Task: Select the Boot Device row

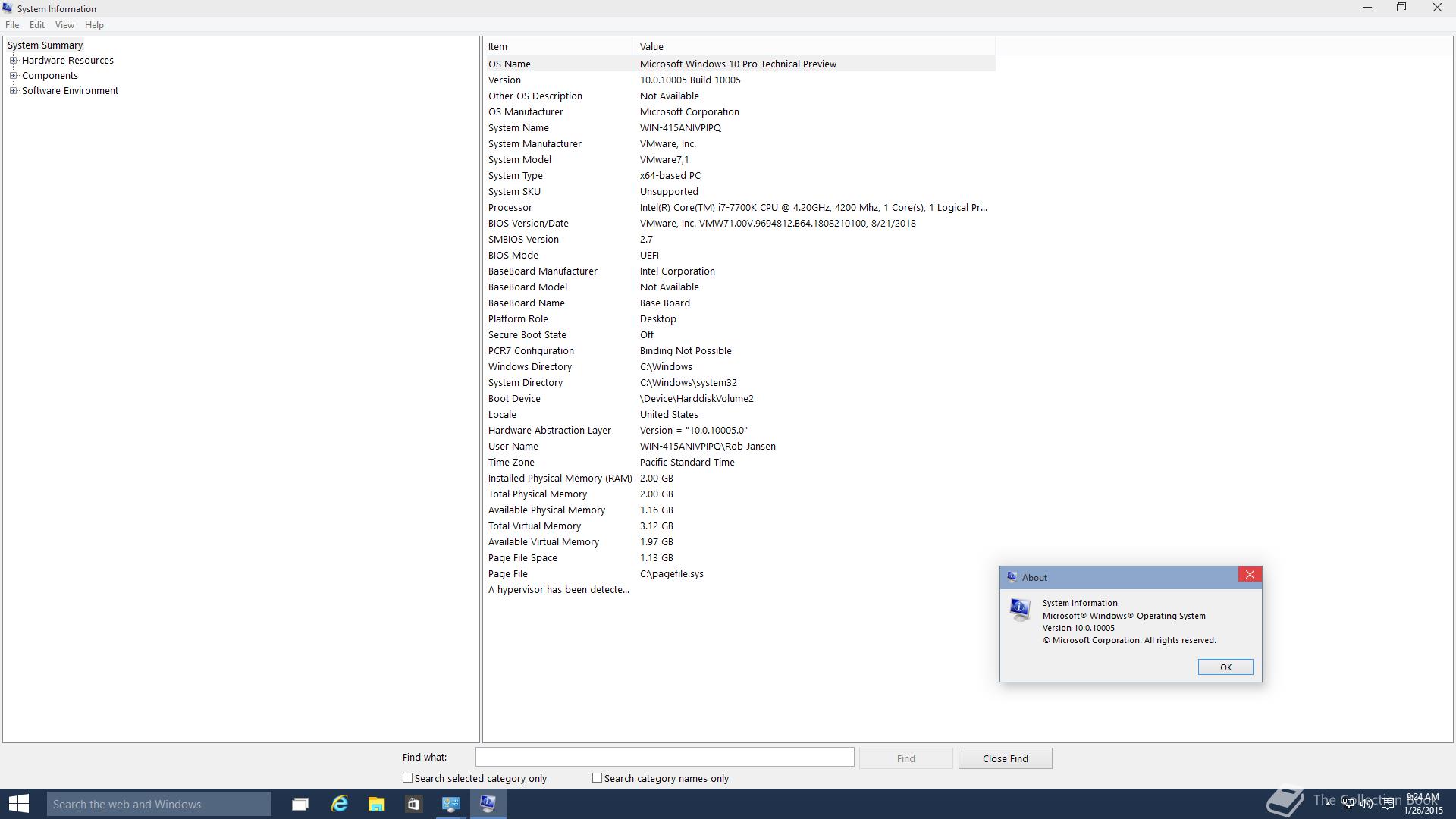Action: [739, 398]
